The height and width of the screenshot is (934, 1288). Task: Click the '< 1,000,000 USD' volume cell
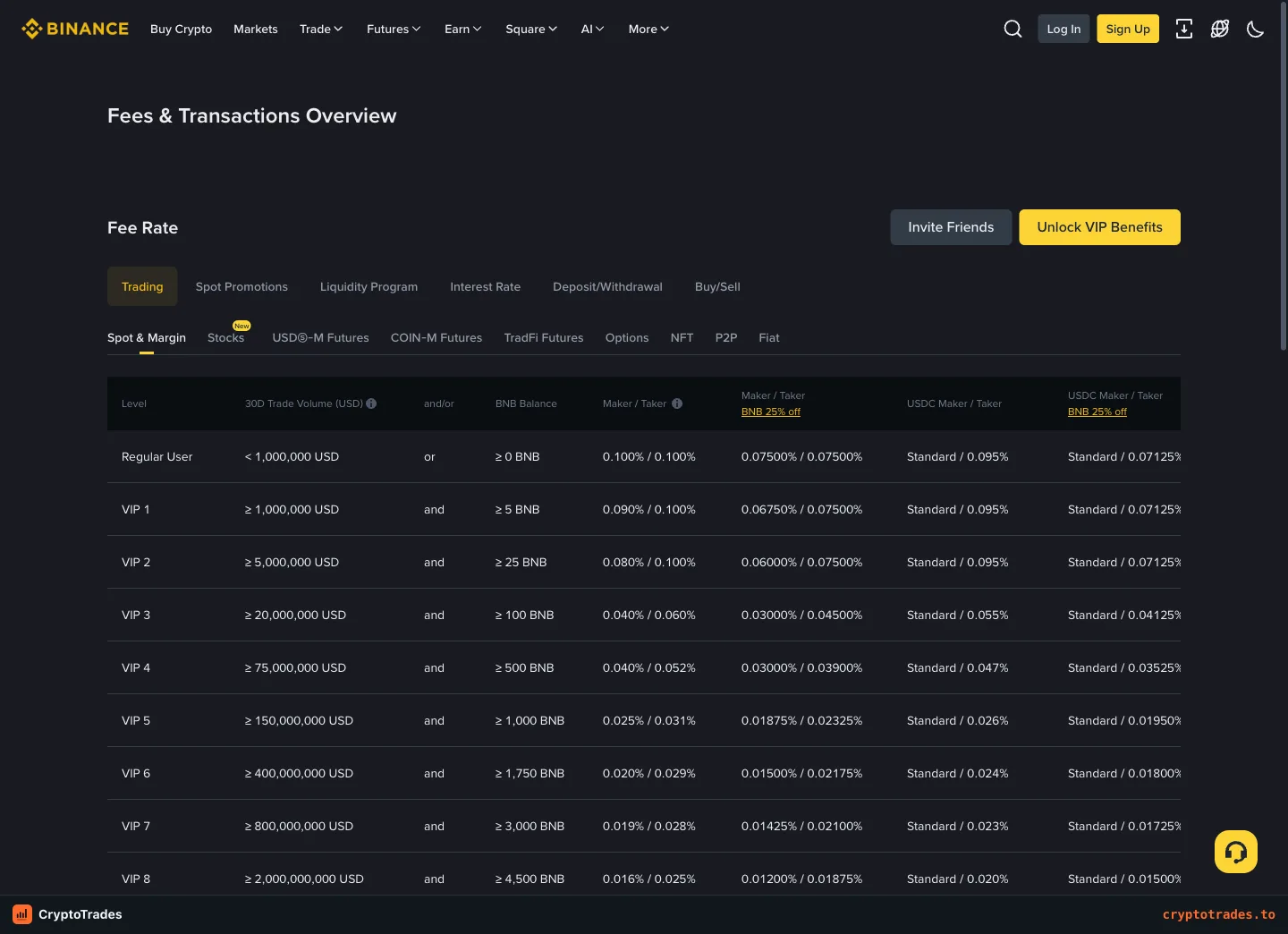[292, 456]
